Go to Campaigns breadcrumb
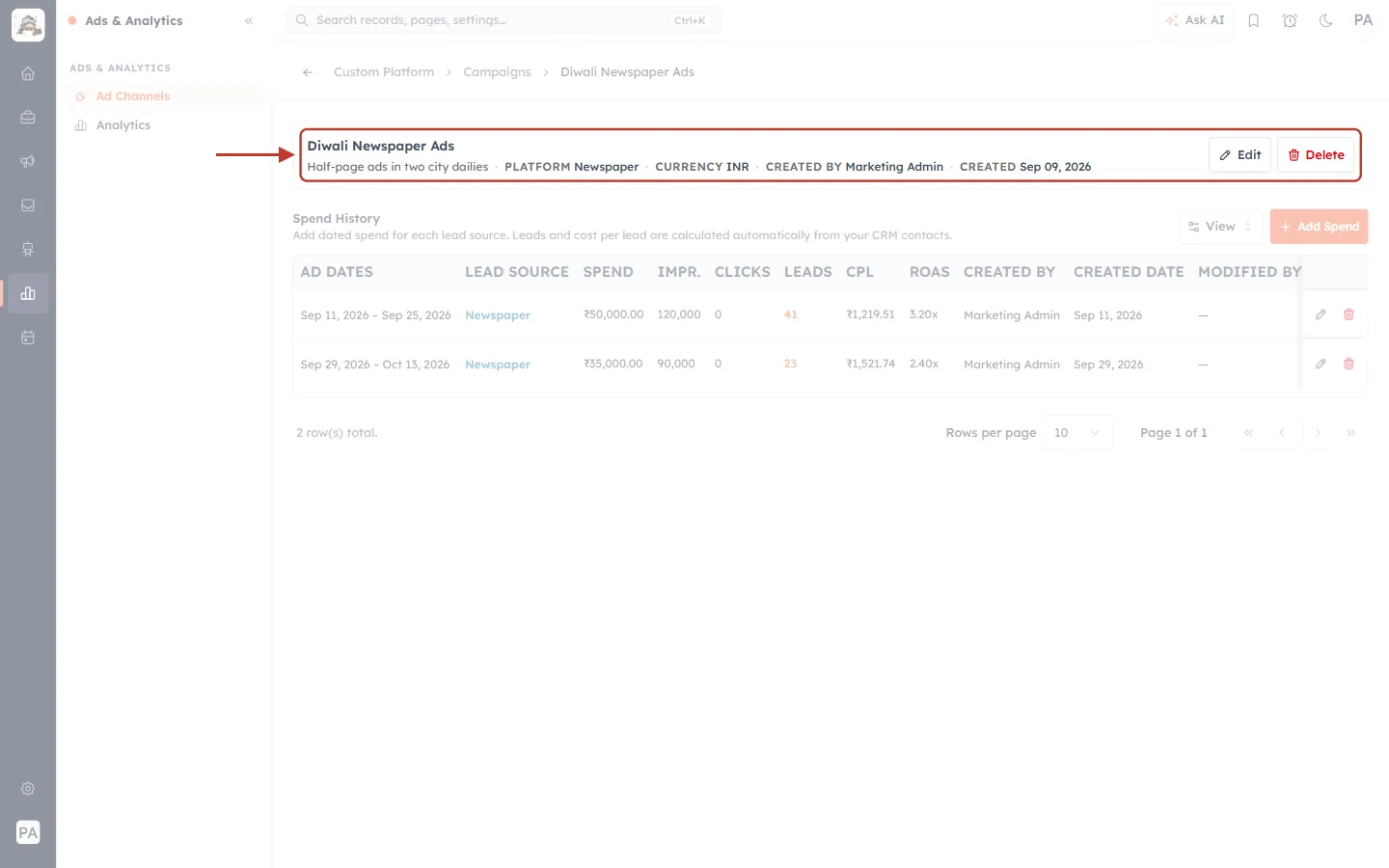The width and height of the screenshot is (1389, 868). tap(497, 72)
